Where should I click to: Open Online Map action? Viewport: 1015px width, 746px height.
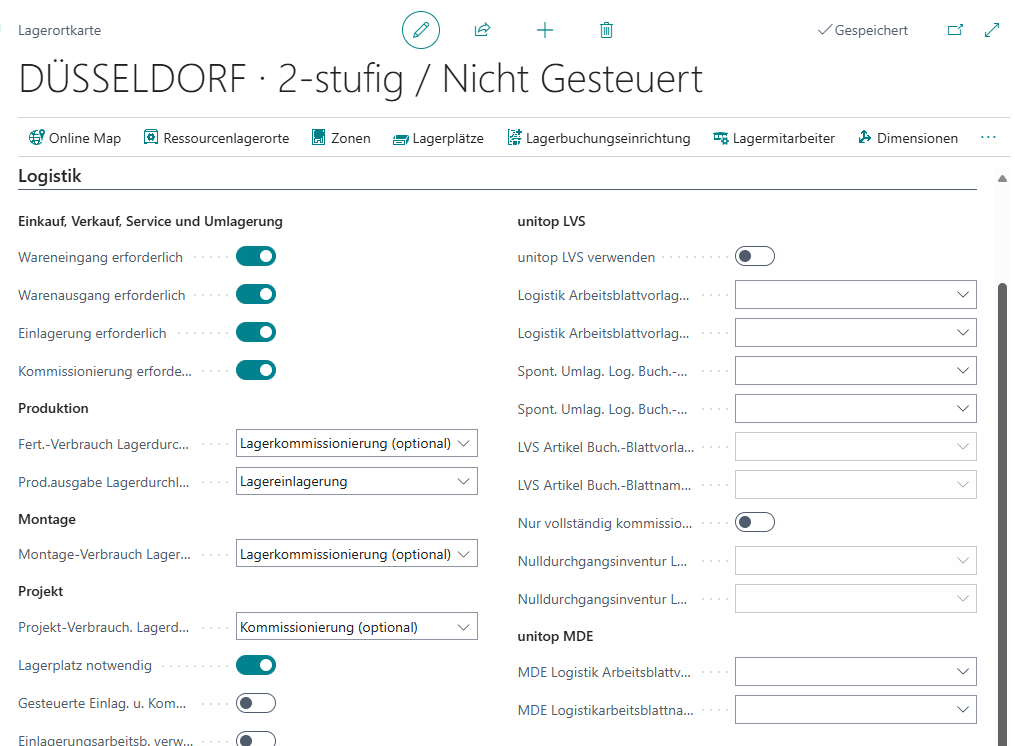tap(75, 138)
